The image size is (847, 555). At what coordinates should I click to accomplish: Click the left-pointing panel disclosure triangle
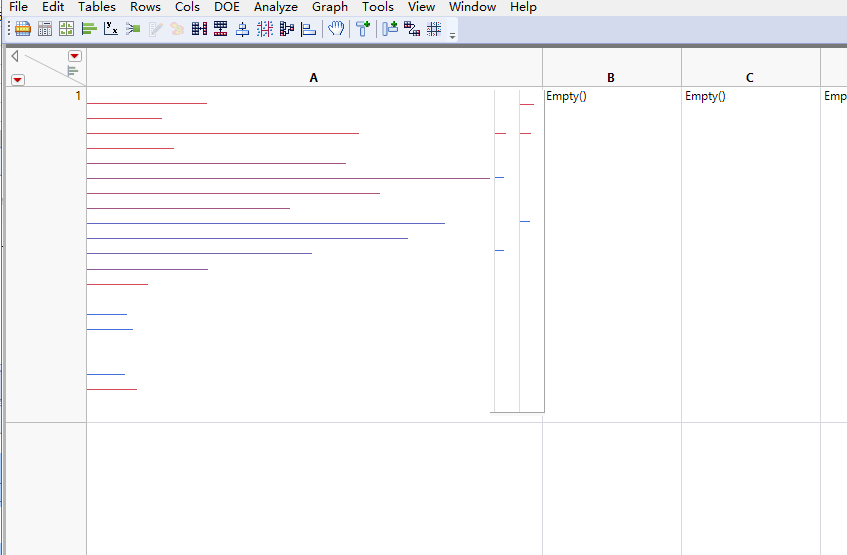tap(15, 56)
